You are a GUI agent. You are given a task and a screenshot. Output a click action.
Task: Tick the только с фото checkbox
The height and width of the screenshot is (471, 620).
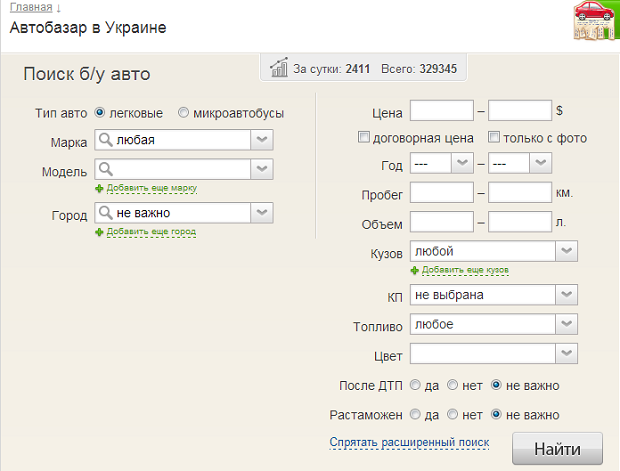[494, 138]
